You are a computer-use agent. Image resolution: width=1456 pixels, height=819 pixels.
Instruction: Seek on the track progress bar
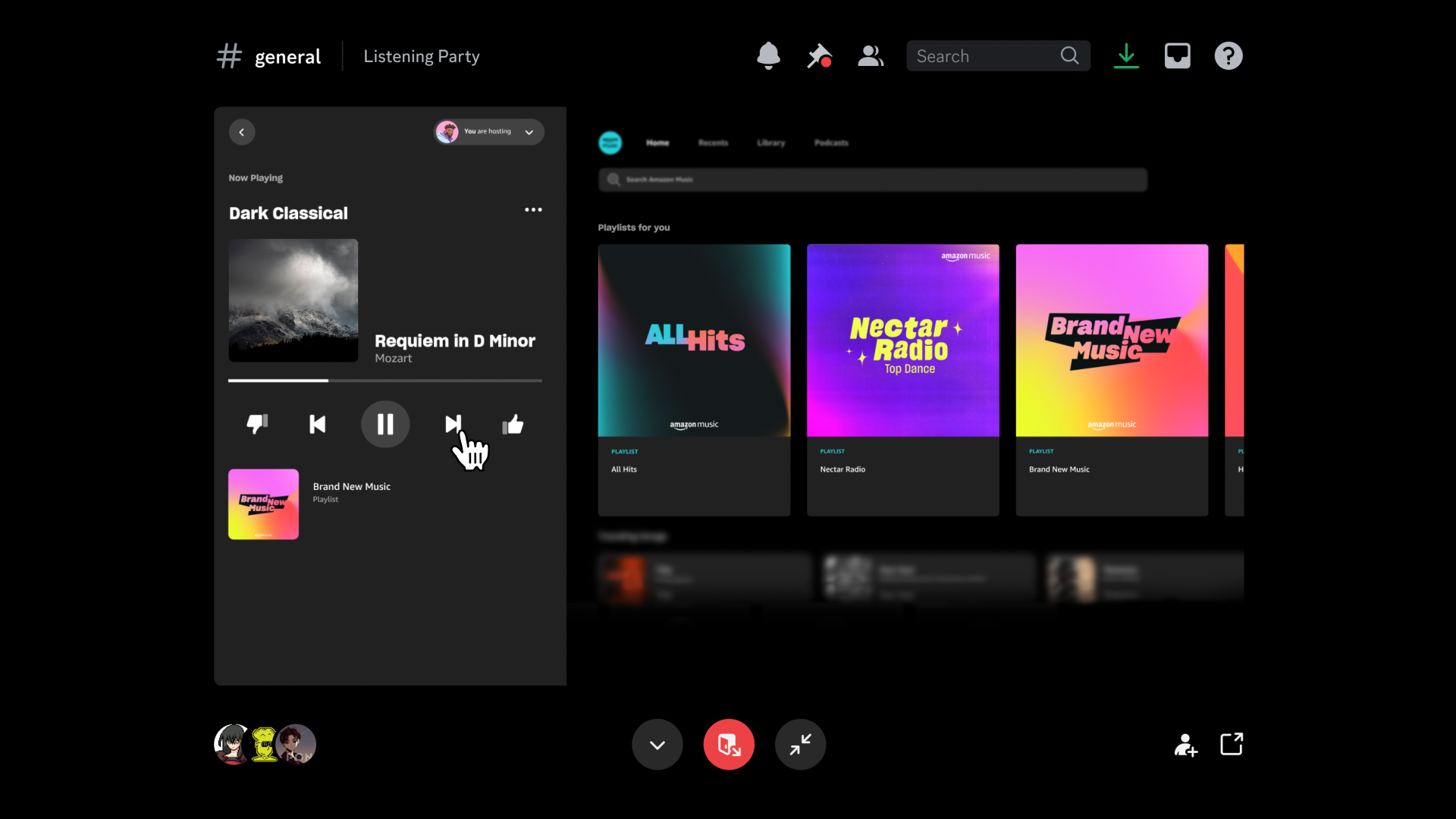pos(385,381)
